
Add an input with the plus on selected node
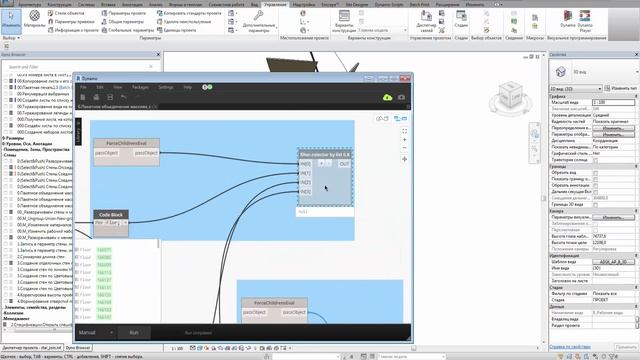[x=321, y=163]
